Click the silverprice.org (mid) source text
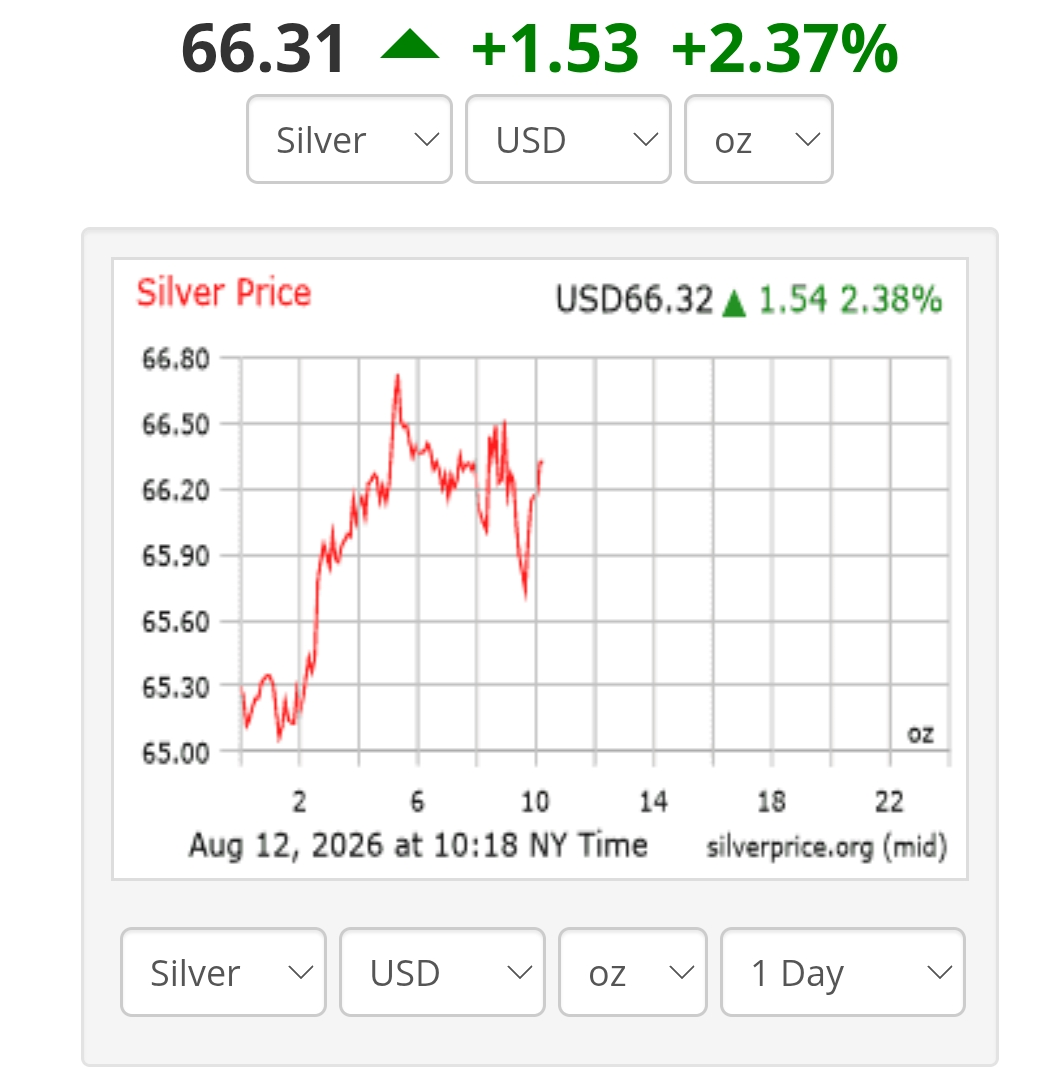The height and width of the screenshot is (1079, 1051). click(827, 846)
